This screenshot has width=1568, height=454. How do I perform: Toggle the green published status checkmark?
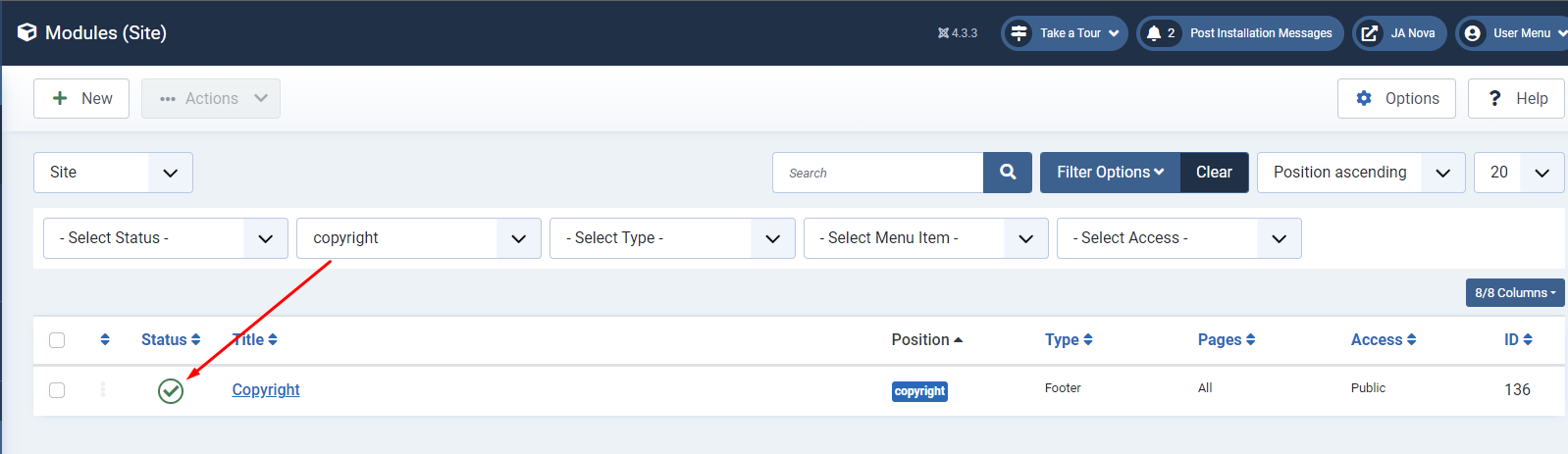click(171, 391)
